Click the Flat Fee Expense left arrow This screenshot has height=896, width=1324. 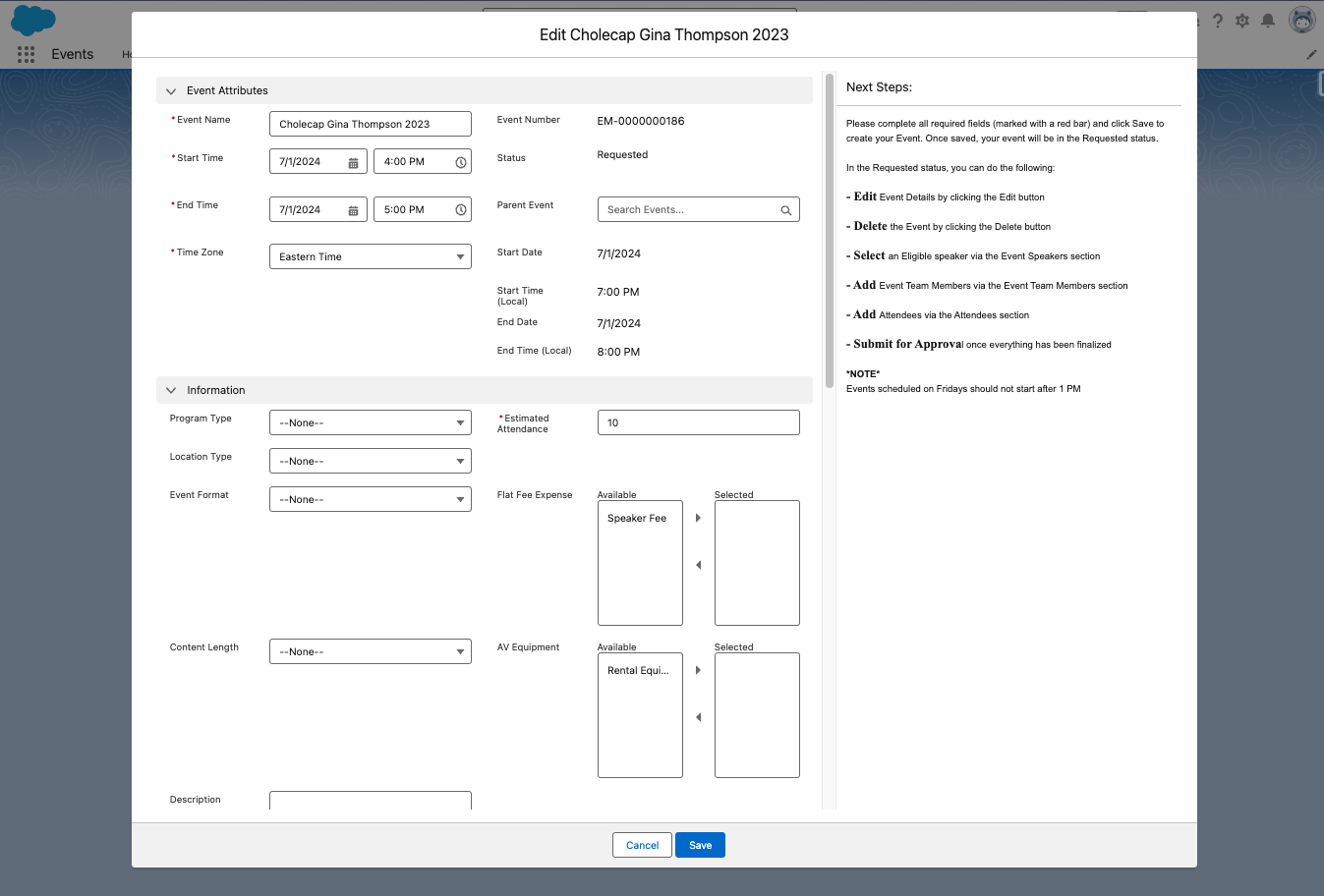coord(698,565)
